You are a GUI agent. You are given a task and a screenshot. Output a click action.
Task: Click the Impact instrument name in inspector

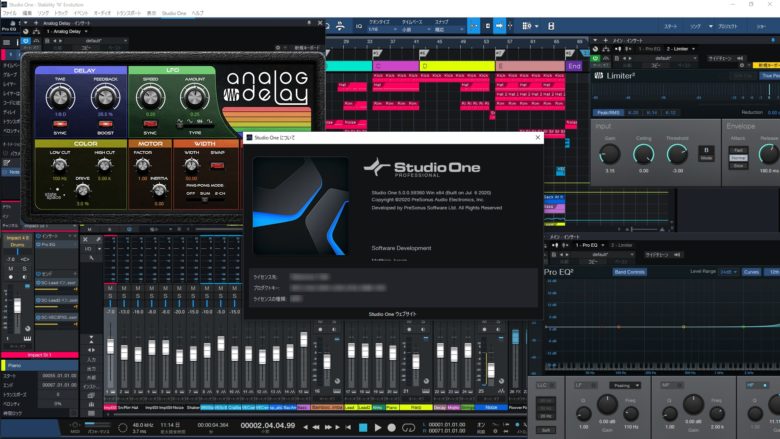click(17, 238)
